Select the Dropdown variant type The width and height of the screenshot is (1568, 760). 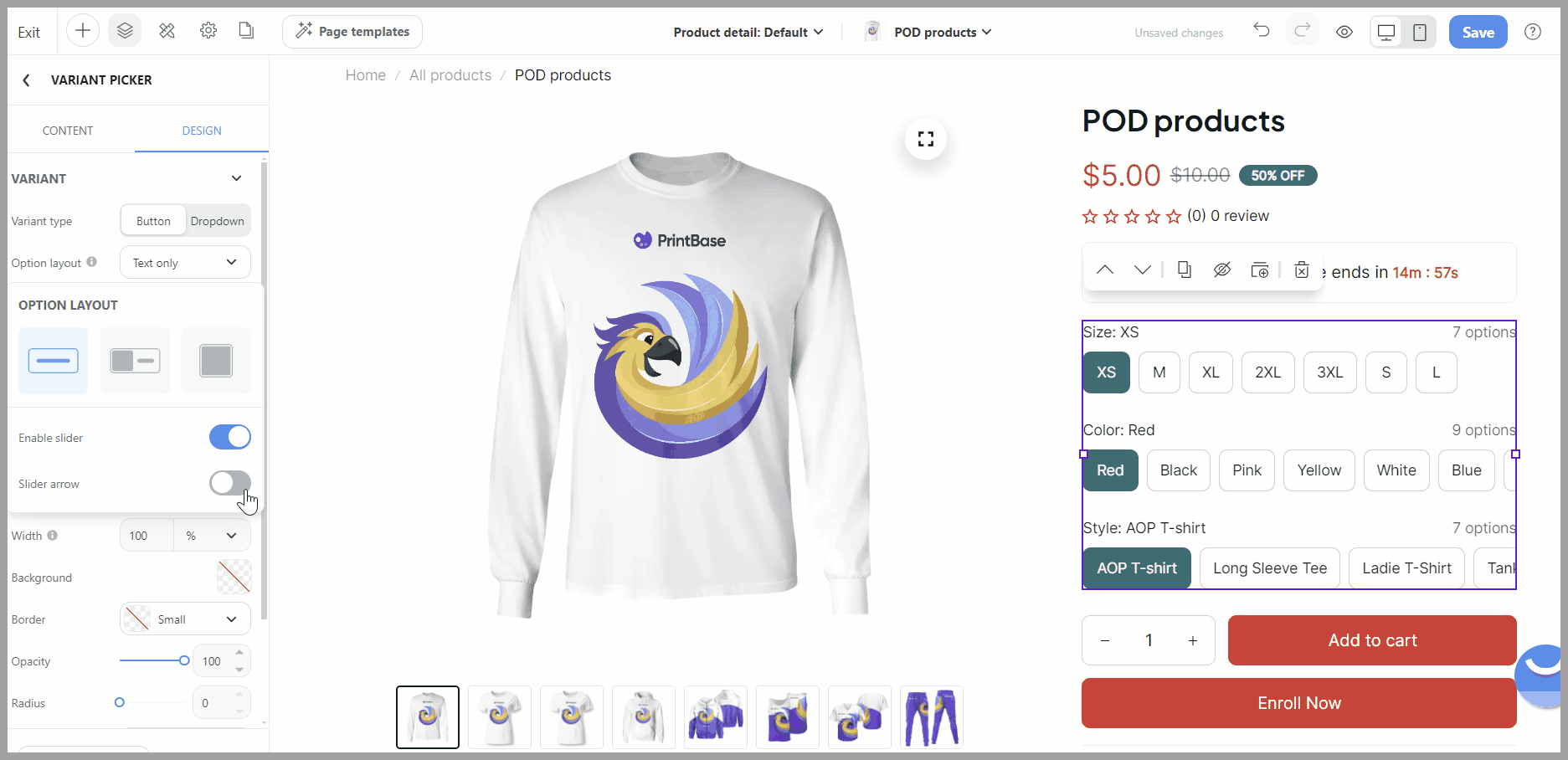[218, 221]
